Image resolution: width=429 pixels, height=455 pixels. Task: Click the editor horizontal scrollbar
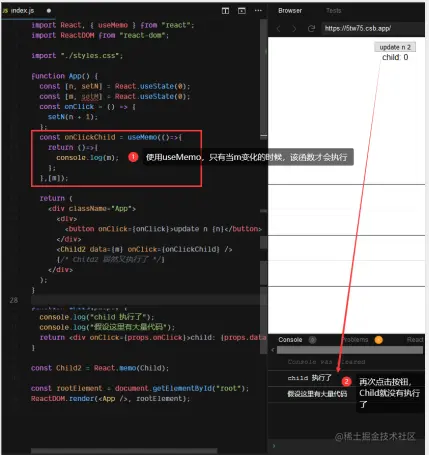tap(124, 451)
